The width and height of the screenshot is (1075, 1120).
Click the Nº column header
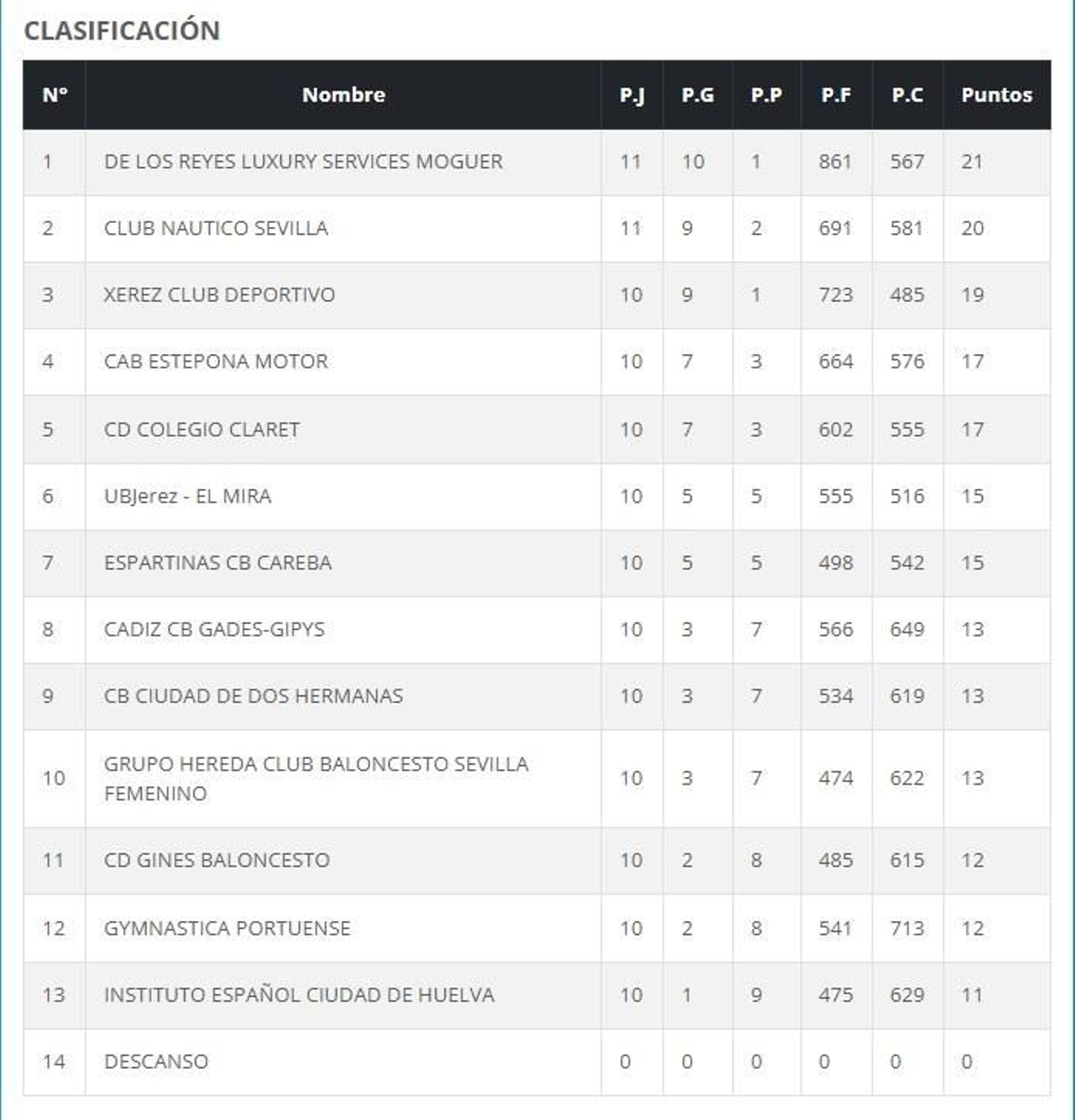pos(54,95)
